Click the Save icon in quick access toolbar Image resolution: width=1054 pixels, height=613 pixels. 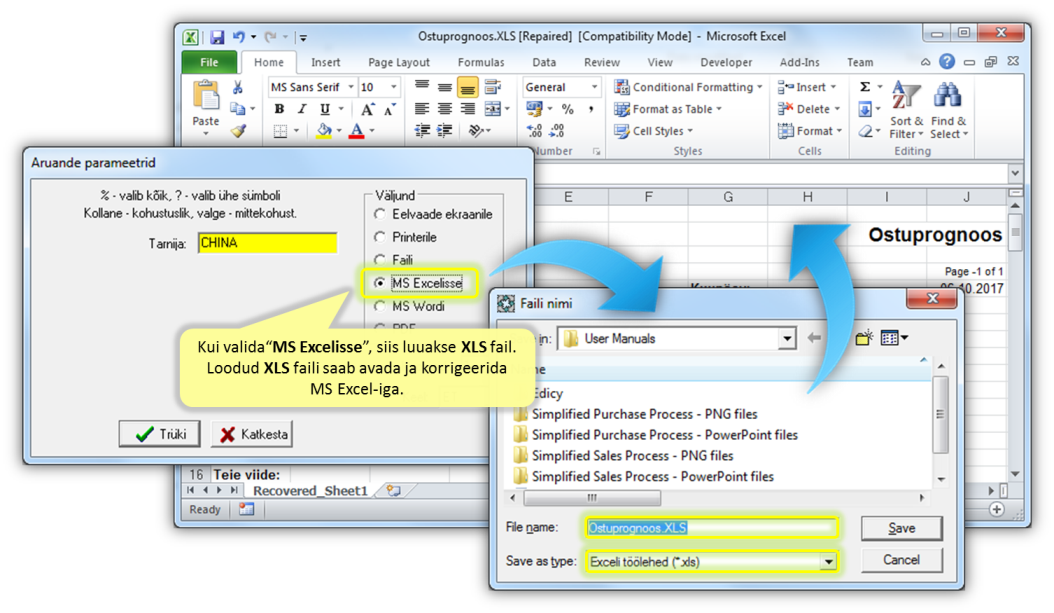click(x=217, y=37)
